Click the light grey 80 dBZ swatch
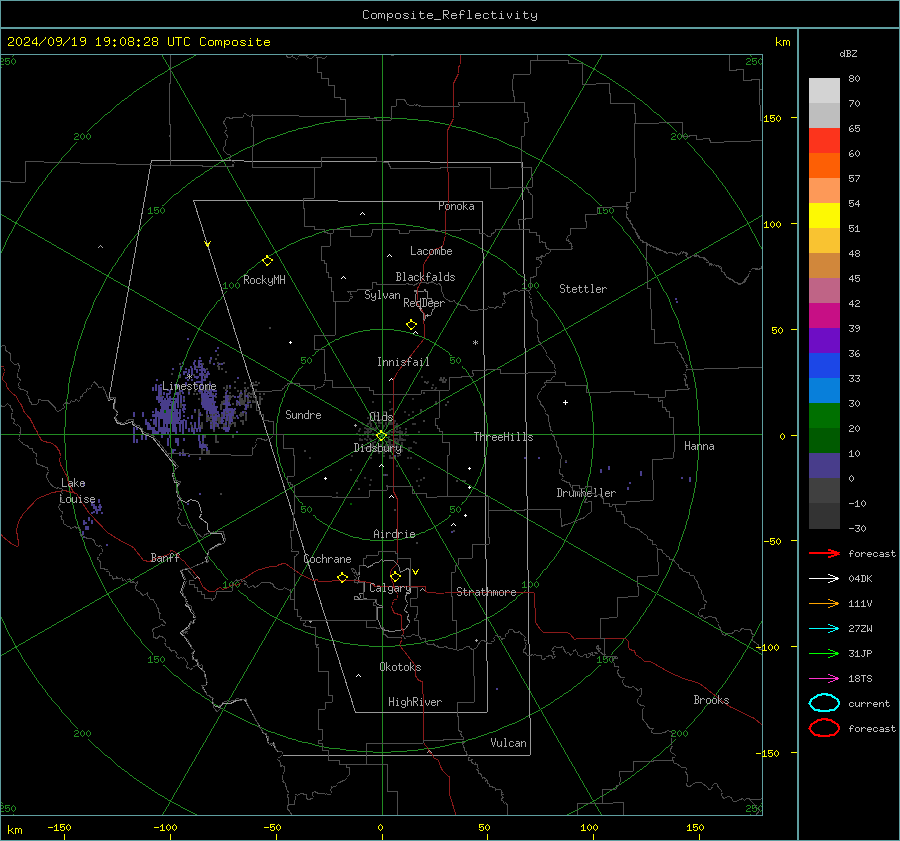Screen dimensions: 900x841 click(x=824, y=91)
